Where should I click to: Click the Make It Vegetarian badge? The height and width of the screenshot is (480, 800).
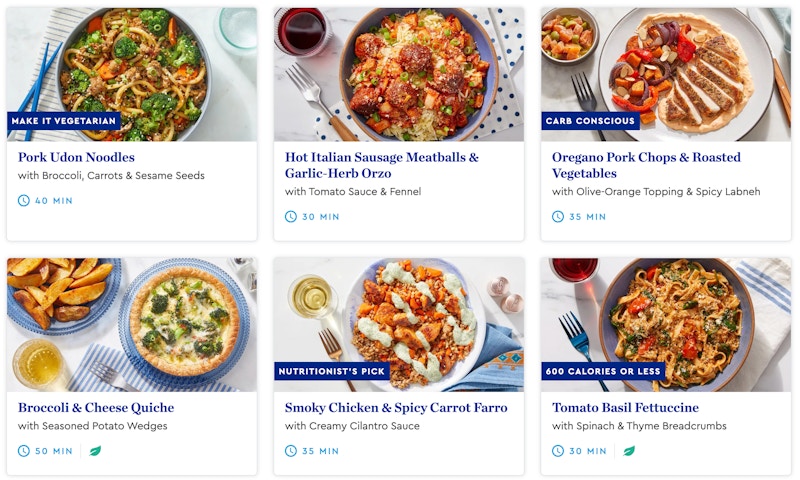pos(64,121)
